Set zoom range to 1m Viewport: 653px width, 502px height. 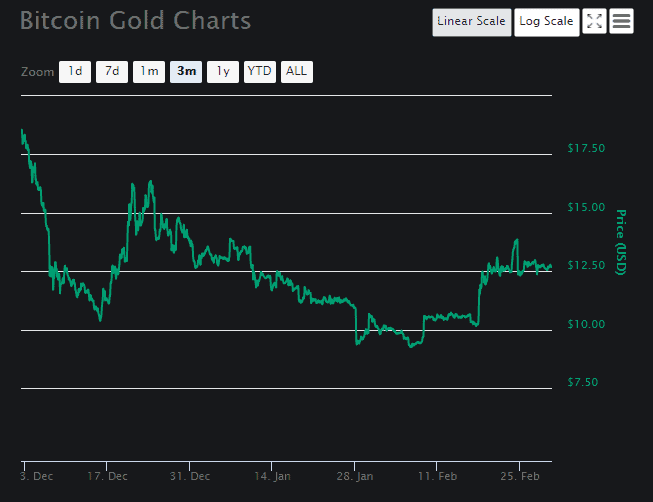(149, 72)
